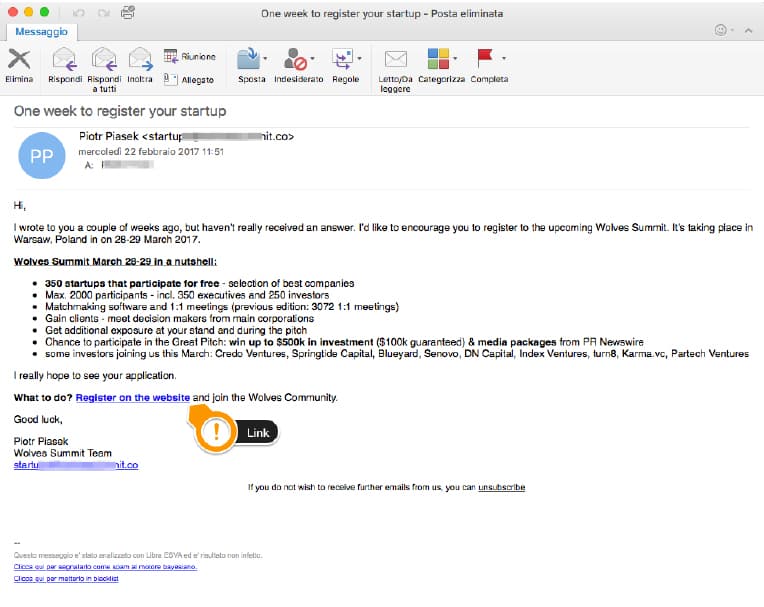Click the PP sender avatar
764x607 pixels.
pyautogui.click(x=42, y=155)
